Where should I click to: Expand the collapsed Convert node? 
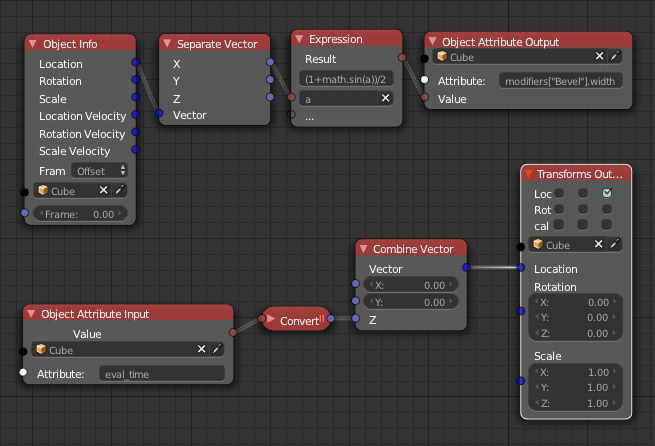tap(271, 319)
